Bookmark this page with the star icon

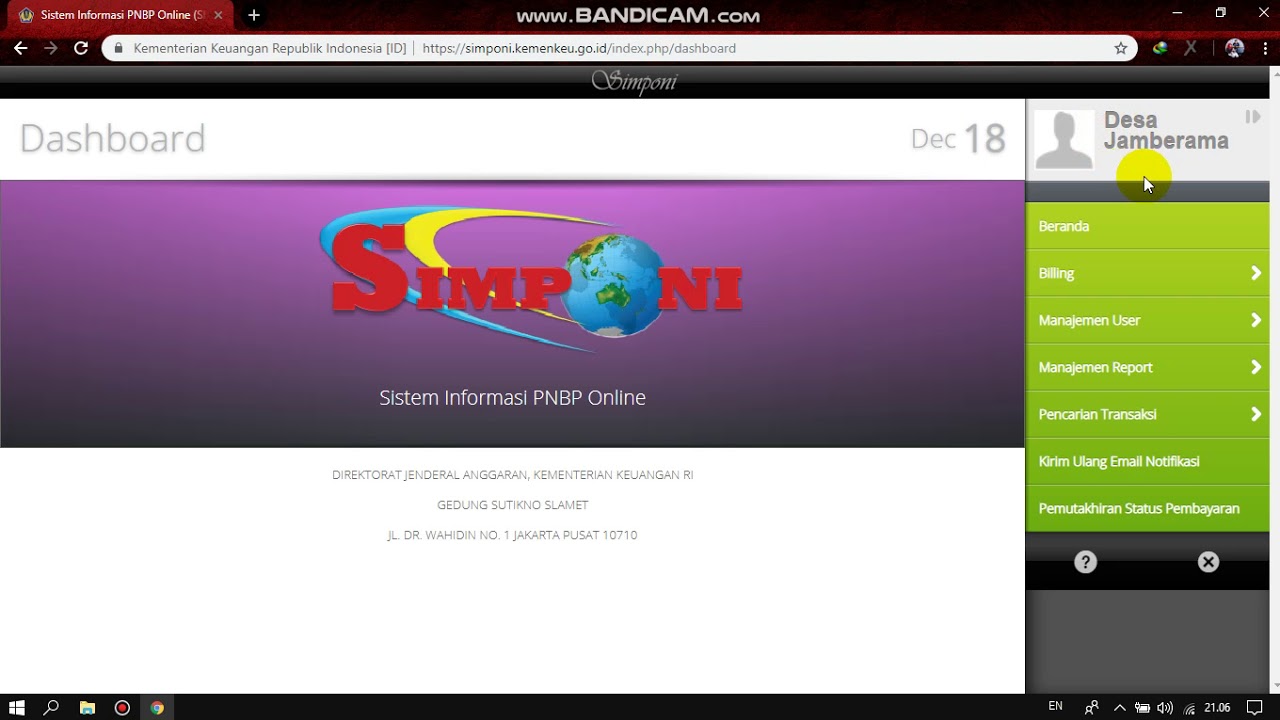point(1121,48)
